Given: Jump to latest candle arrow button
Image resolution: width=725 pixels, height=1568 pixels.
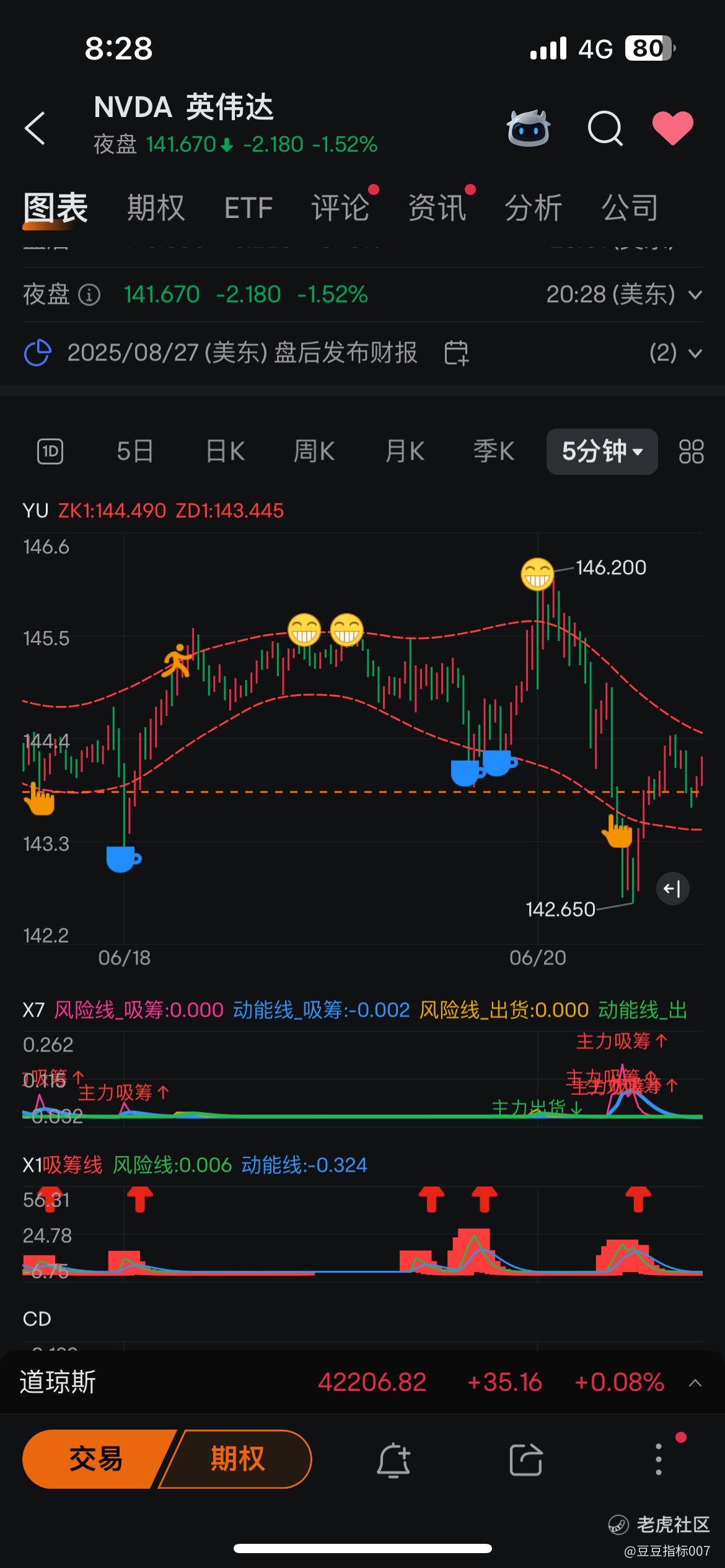Looking at the screenshot, I should [672, 889].
